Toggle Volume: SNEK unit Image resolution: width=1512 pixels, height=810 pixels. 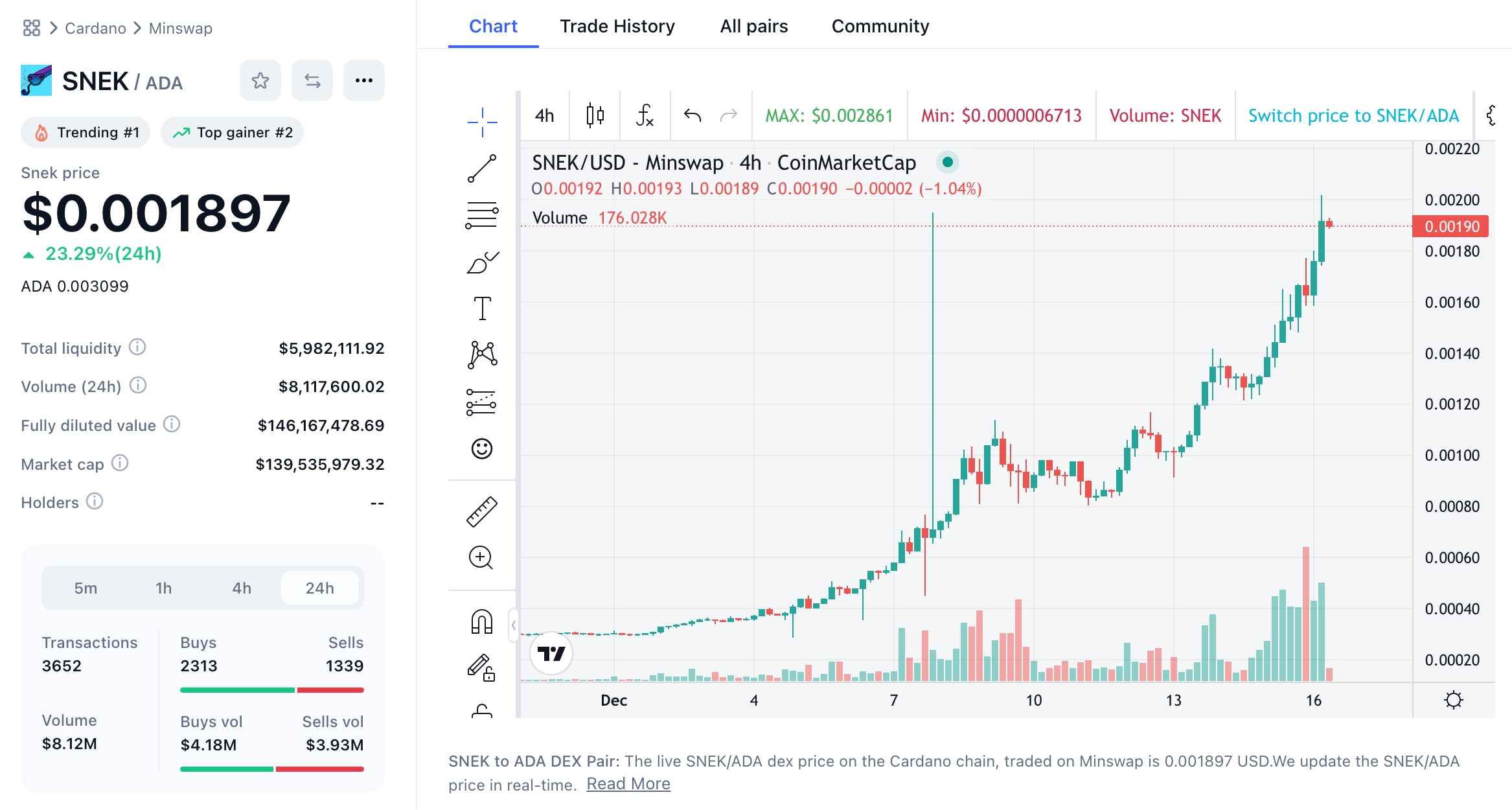[x=1165, y=116]
